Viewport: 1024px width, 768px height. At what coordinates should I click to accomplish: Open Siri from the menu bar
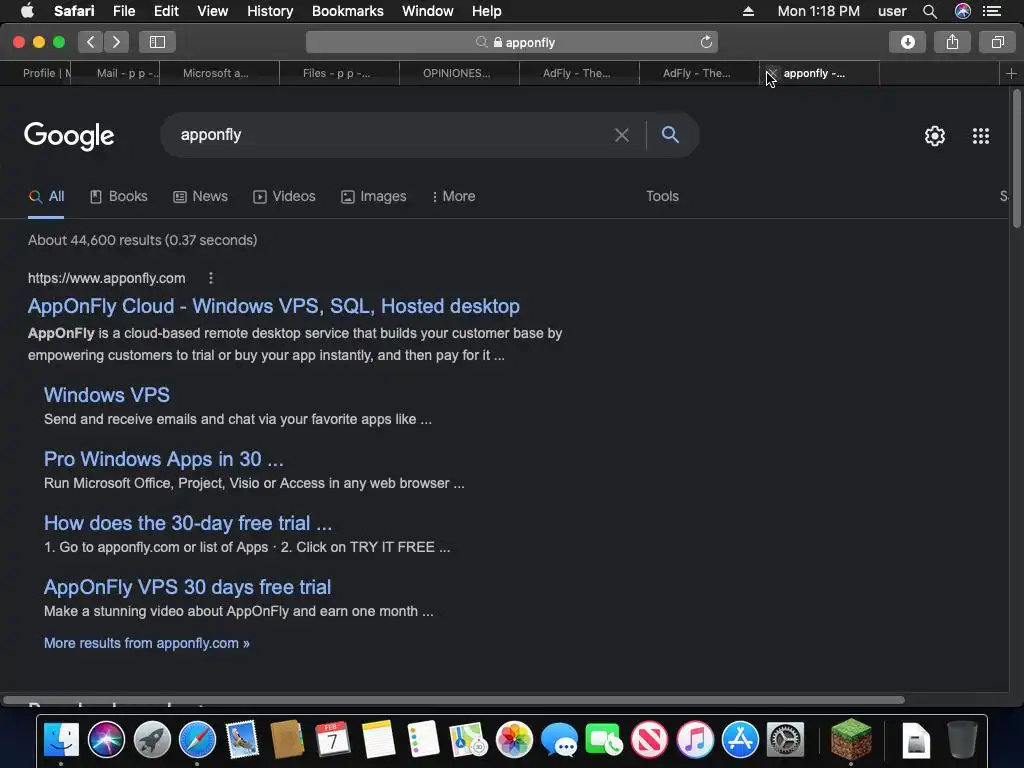tap(962, 11)
